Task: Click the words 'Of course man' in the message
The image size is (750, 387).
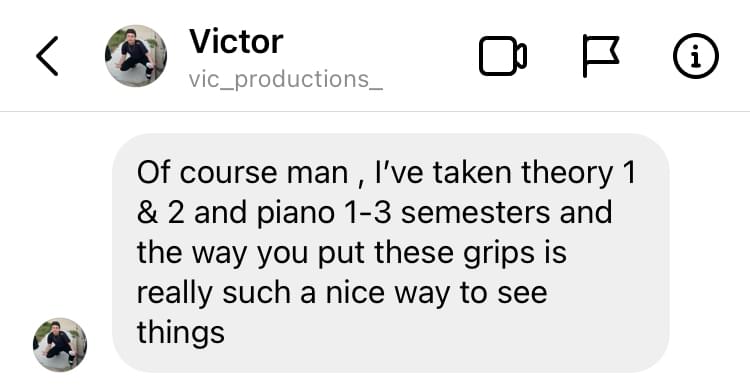Action: (x=242, y=173)
